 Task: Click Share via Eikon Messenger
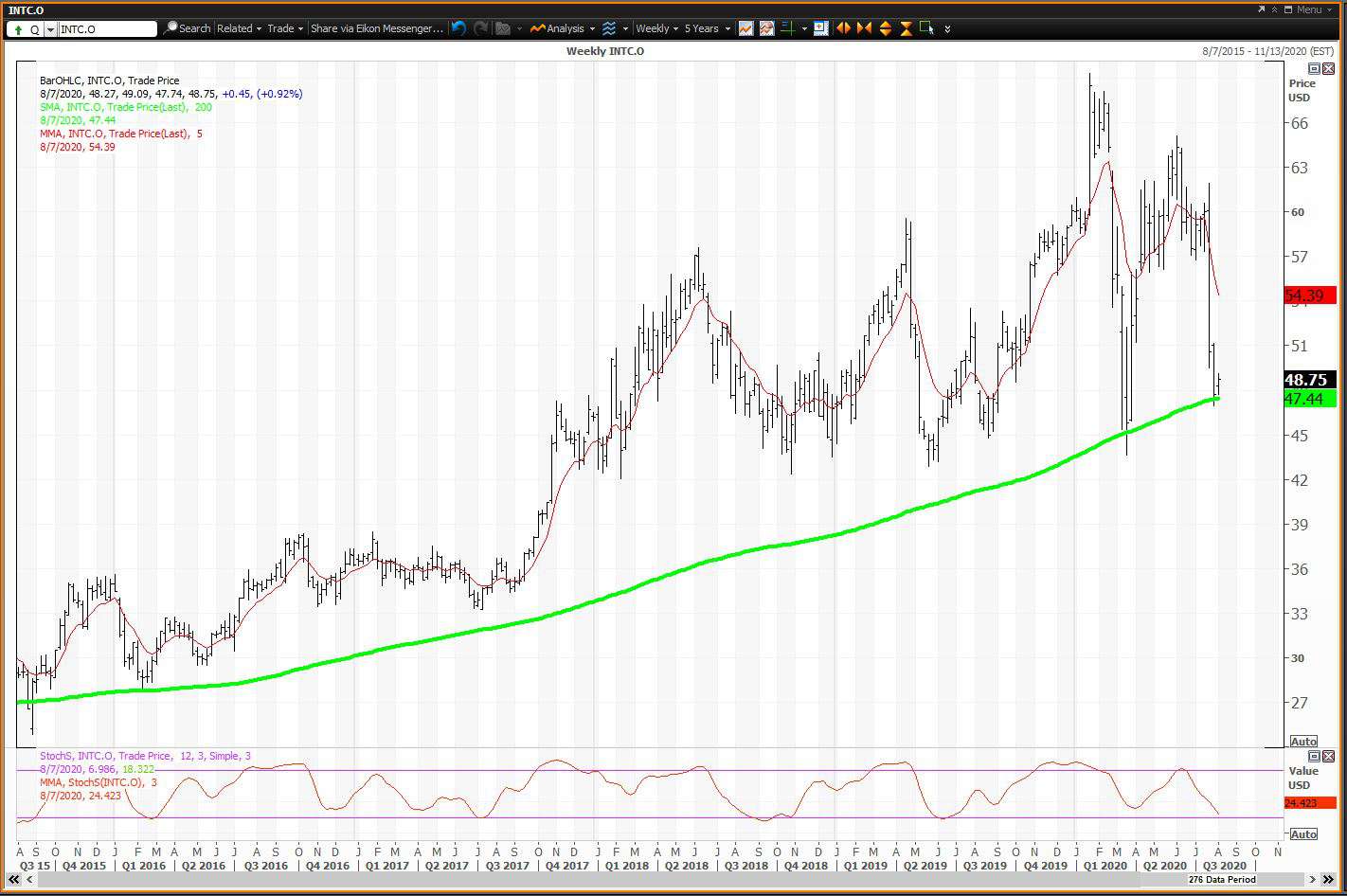(x=377, y=28)
